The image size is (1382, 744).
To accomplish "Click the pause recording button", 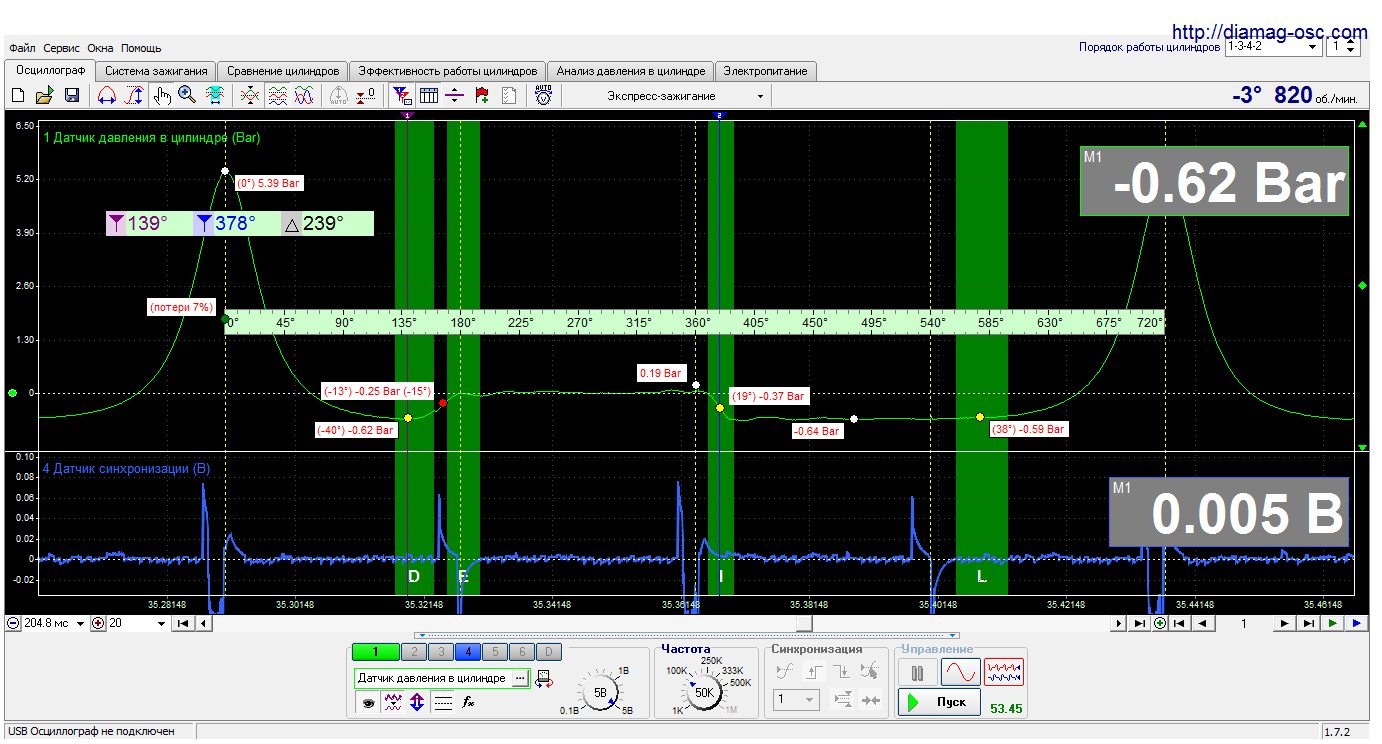I will tap(917, 672).
